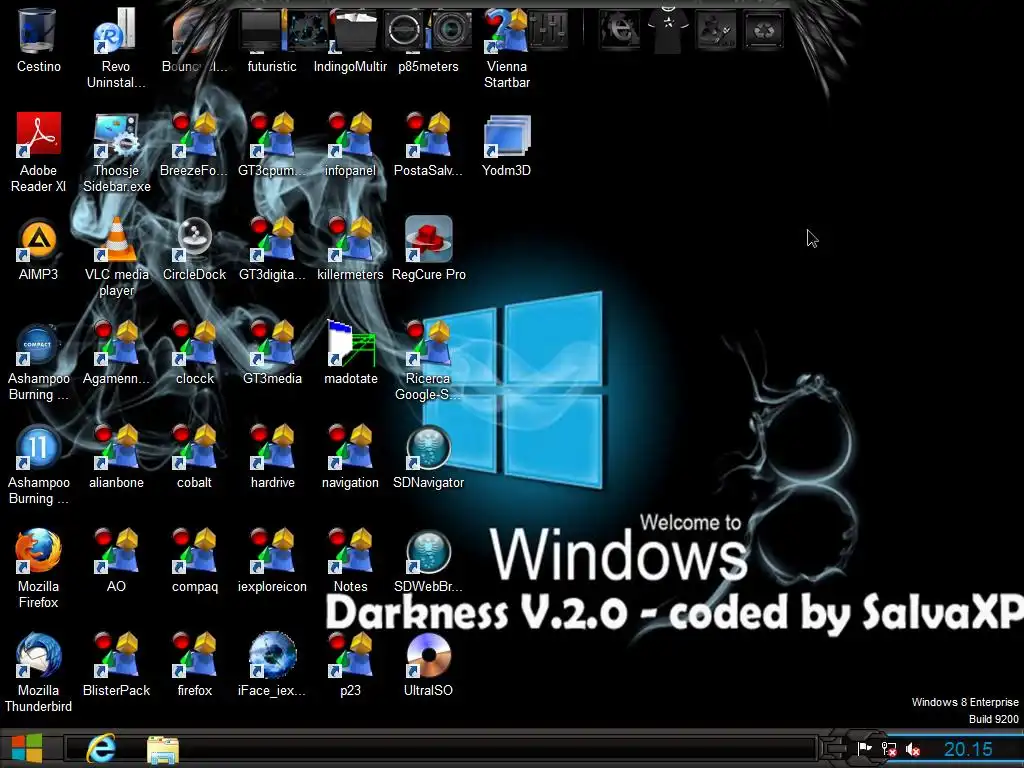Click the dock recycle bin icon
The height and width of the screenshot is (768, 1024).
[763, 29]
